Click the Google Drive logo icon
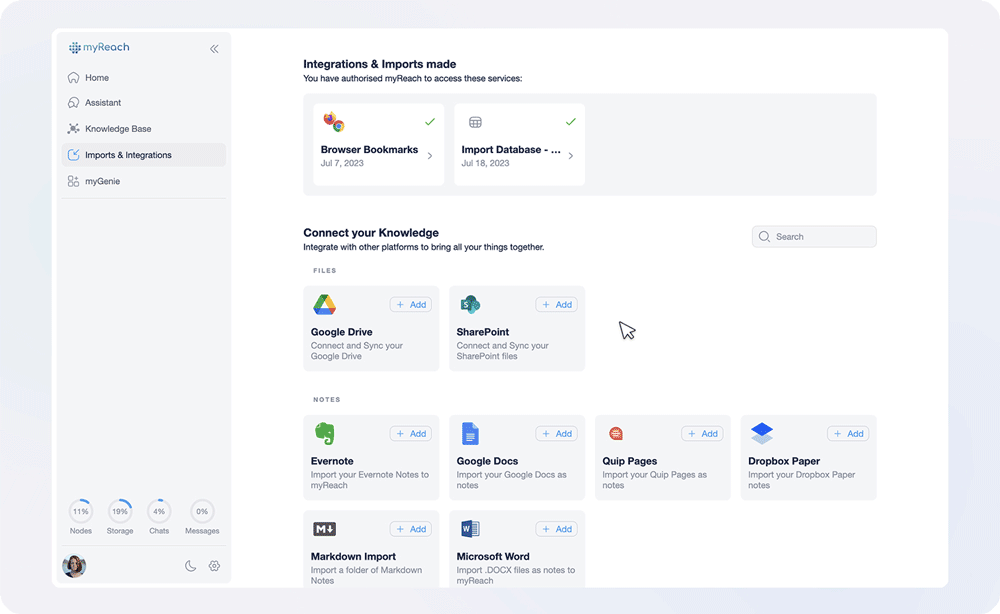The height and width of the screenshot is (614, 1000). [324, 305]
